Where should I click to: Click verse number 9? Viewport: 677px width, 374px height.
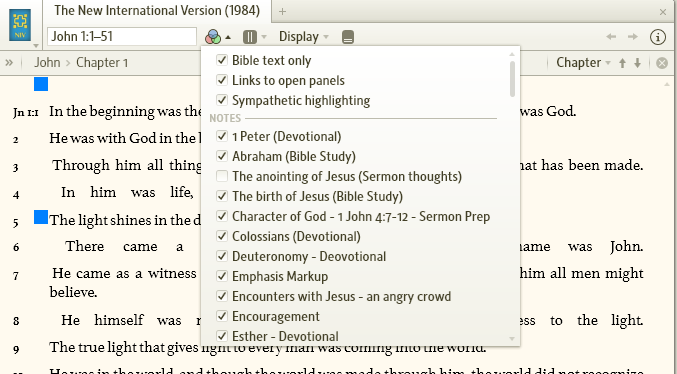click(16, 349)
